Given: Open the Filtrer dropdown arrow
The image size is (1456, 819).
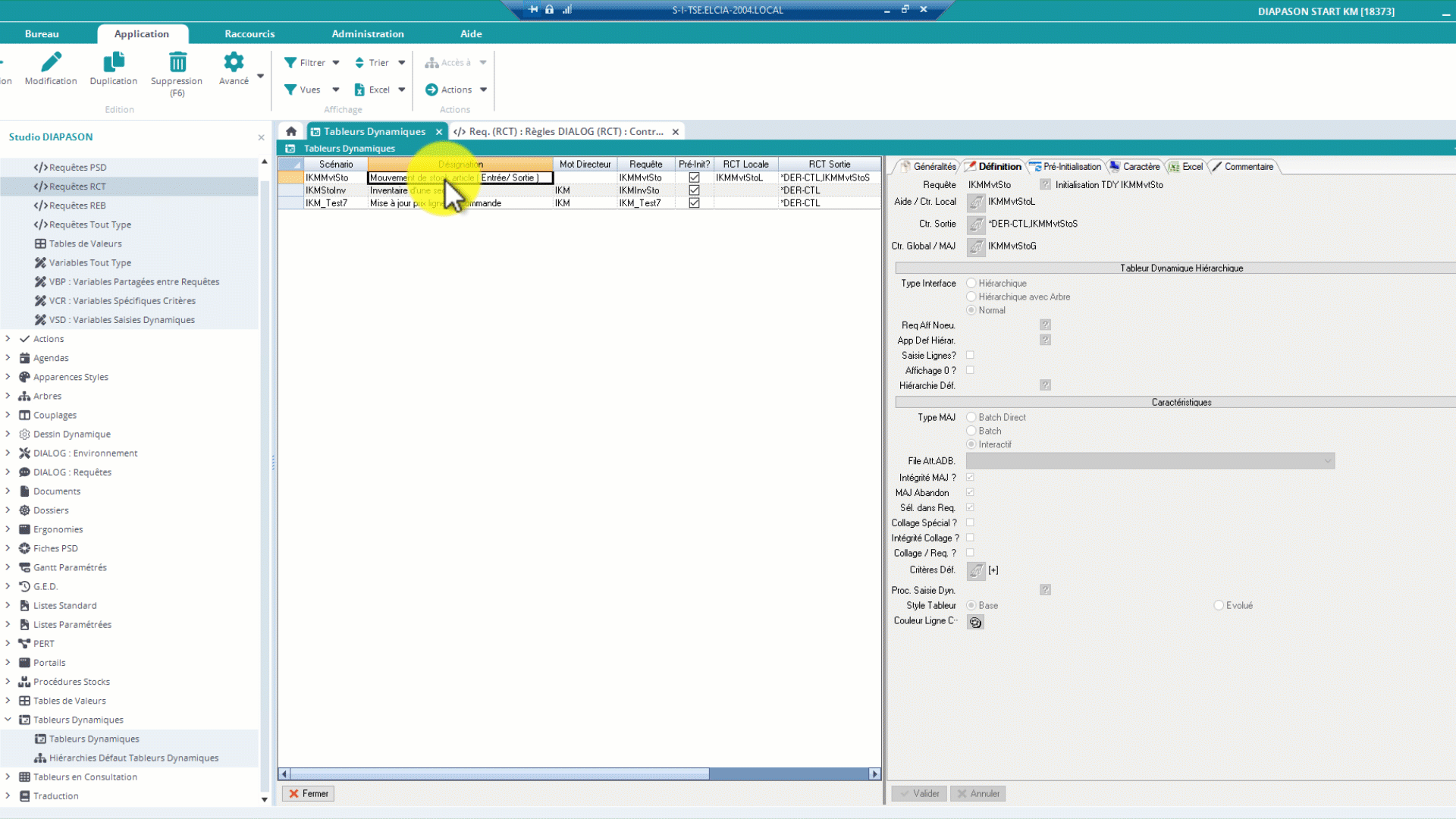Looking at the screenshot, I should (336, 63).
